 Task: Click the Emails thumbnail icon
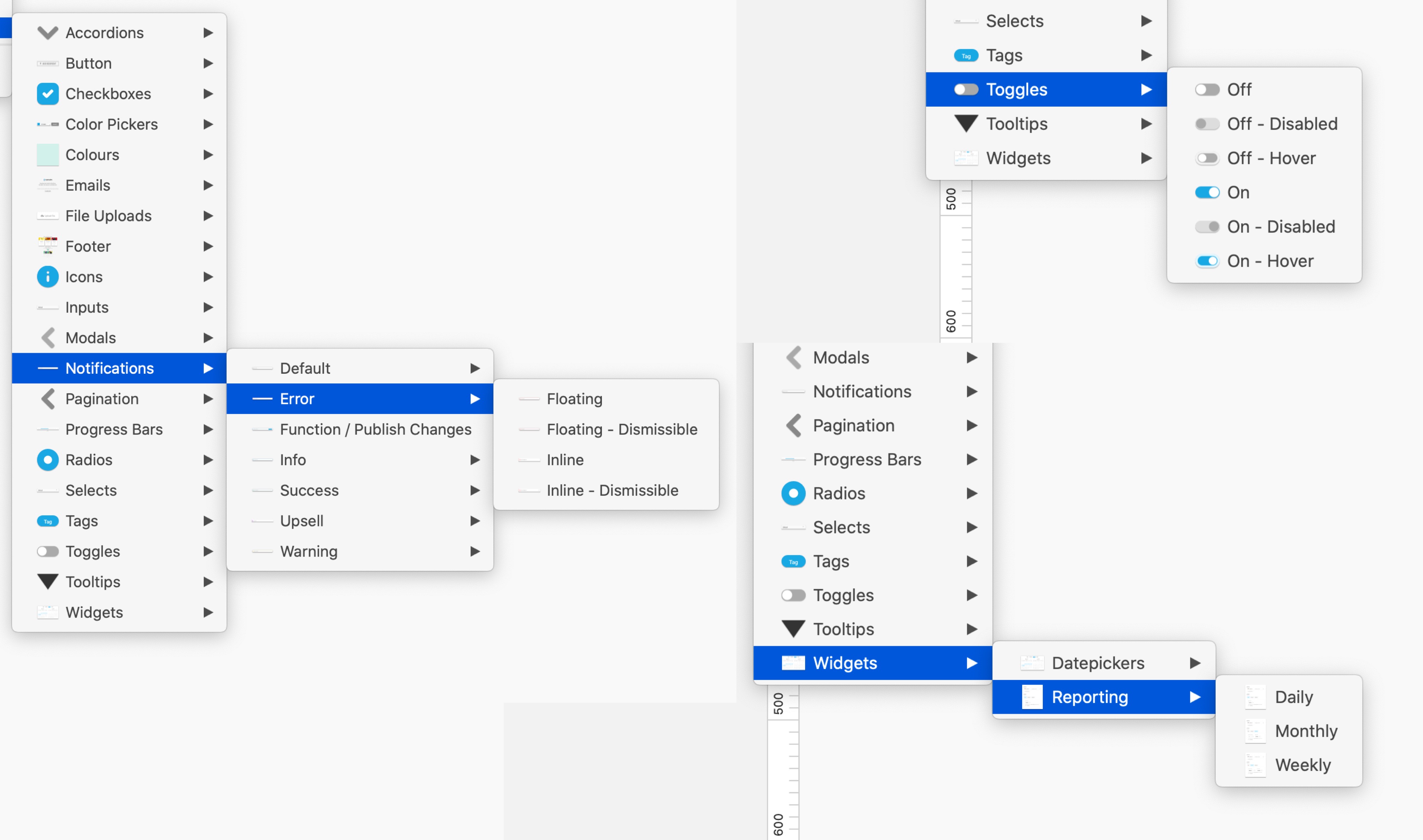48,185
